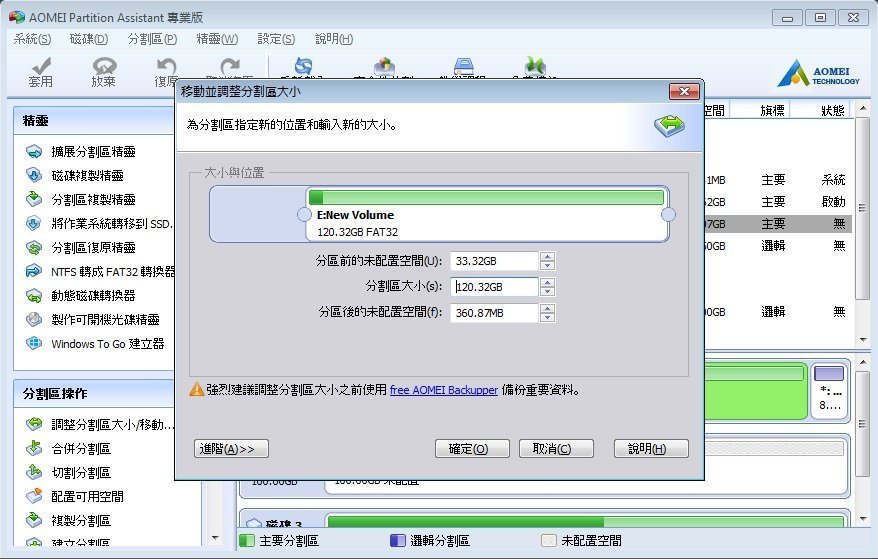This screenshot has width=878, height=559.
Task: Open the 系統(S) menu
Action: click(x=32, y=39)
